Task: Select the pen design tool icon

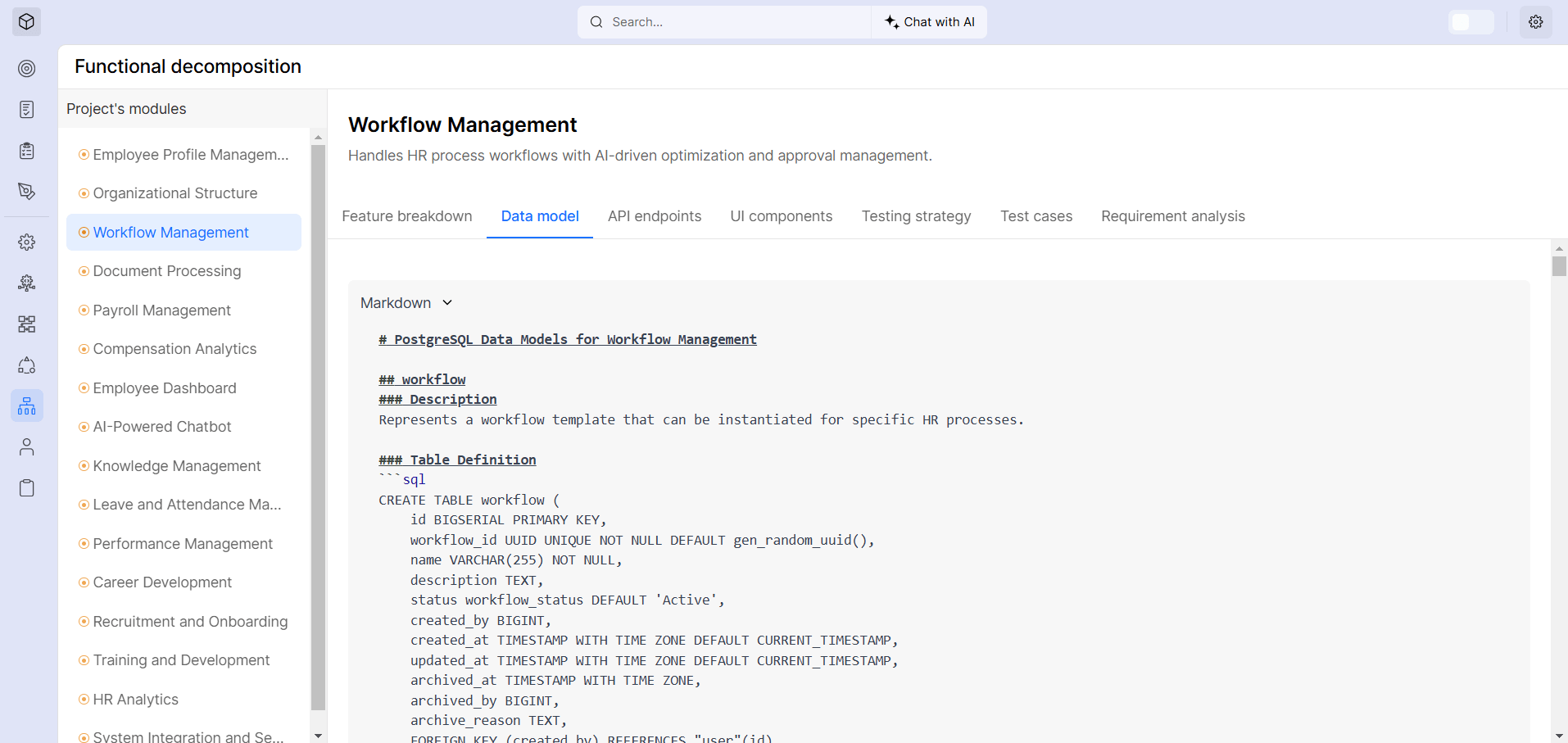Action: (26, 192)
